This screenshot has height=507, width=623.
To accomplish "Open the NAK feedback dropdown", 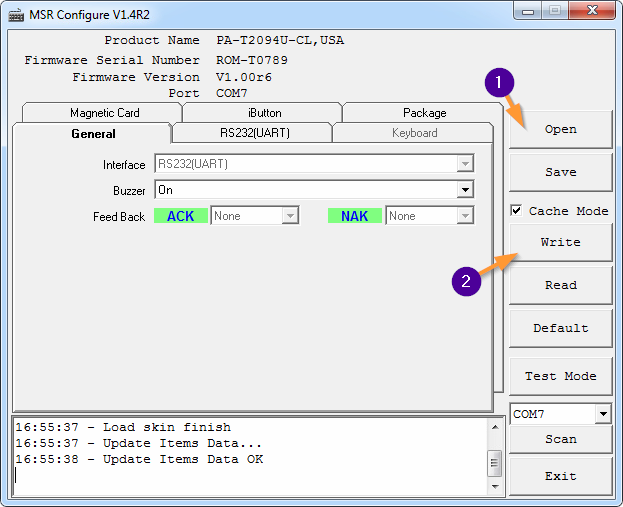I will tap(465, 216).
